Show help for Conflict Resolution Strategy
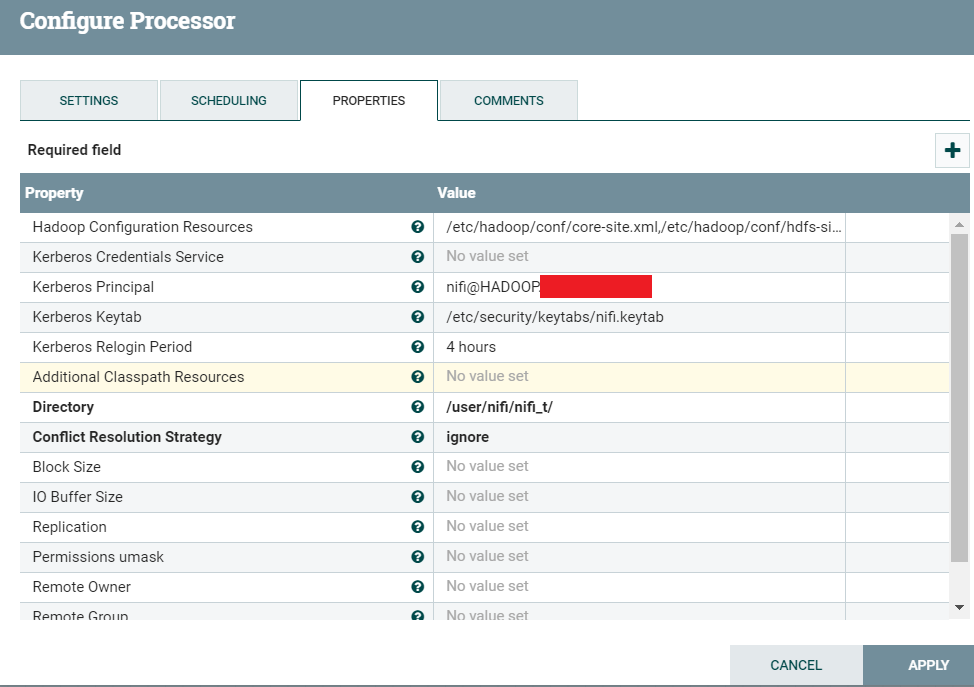 click(418, 437)
